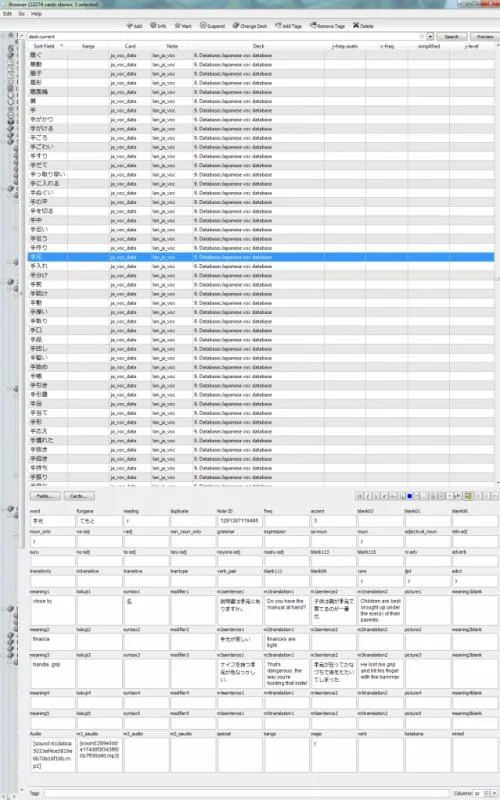The width and height of the screenshot is (500, 800).
Task: Open the Go menu
Action: [21, 14]
